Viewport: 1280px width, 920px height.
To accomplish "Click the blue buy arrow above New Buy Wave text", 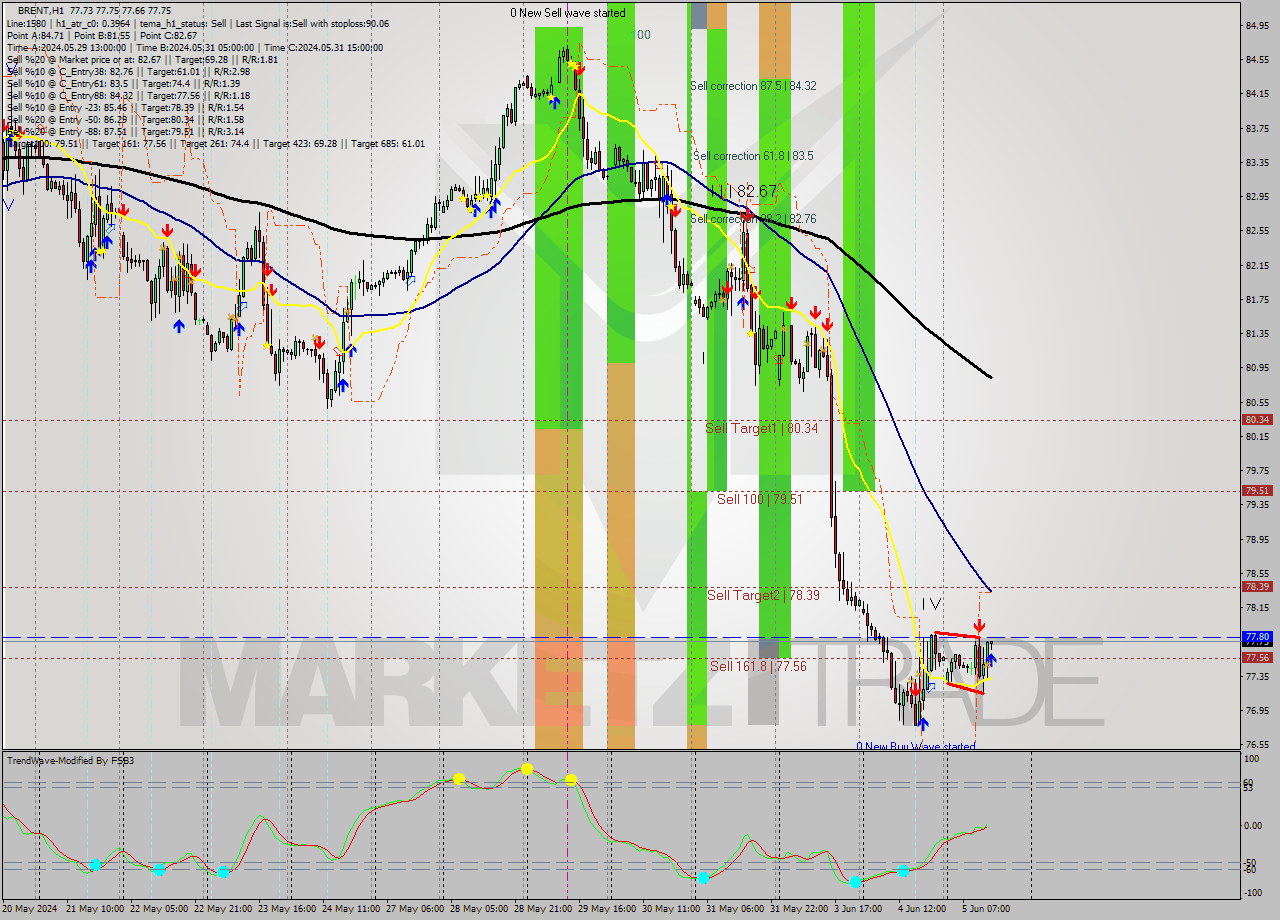I will [x=923, y=724].
